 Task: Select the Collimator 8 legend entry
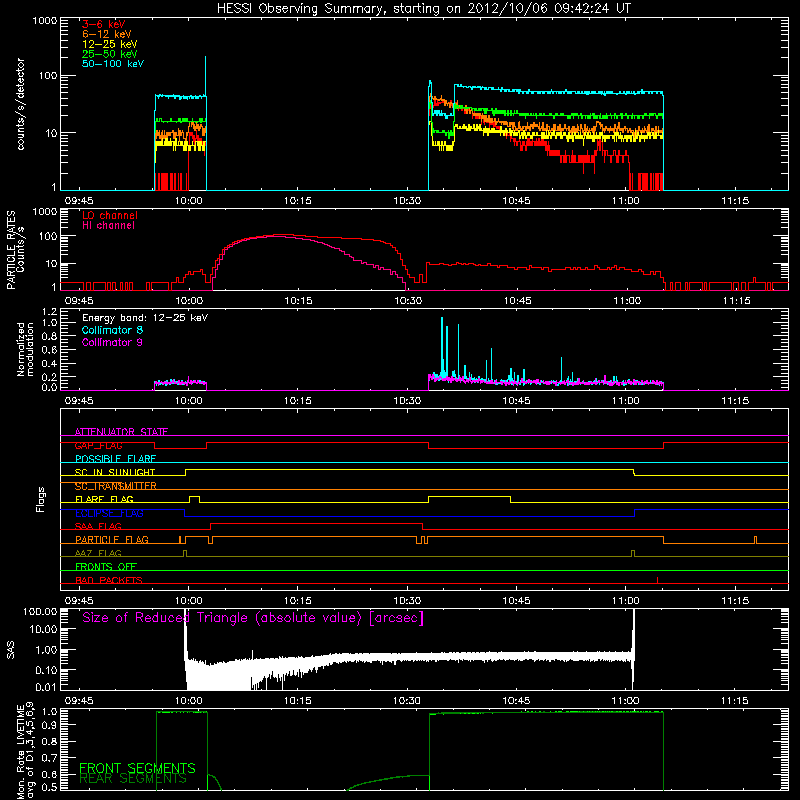click(x=112, y=330)
